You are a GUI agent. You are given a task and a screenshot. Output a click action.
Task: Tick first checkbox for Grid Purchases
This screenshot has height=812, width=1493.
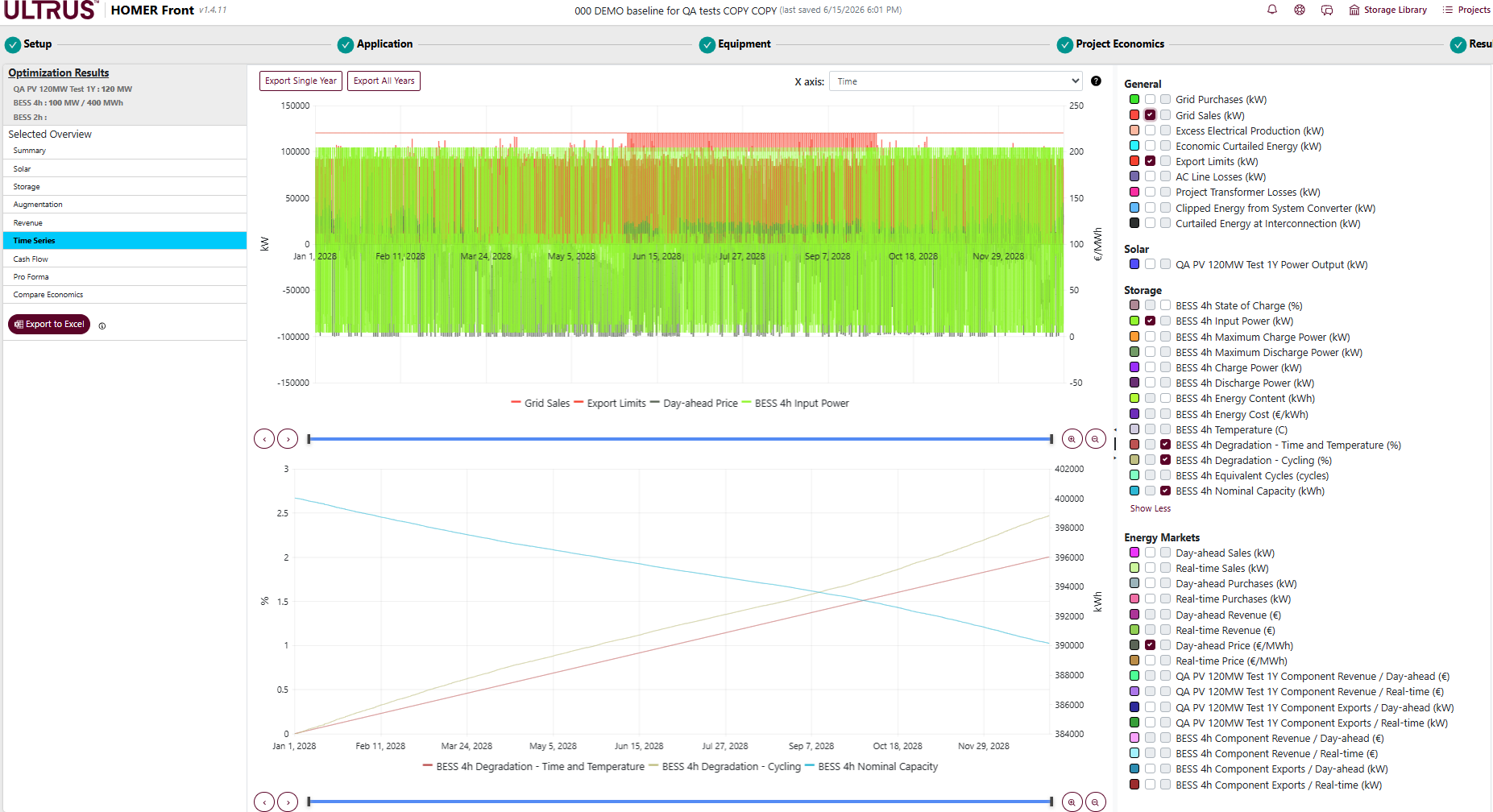point(1151,100)
